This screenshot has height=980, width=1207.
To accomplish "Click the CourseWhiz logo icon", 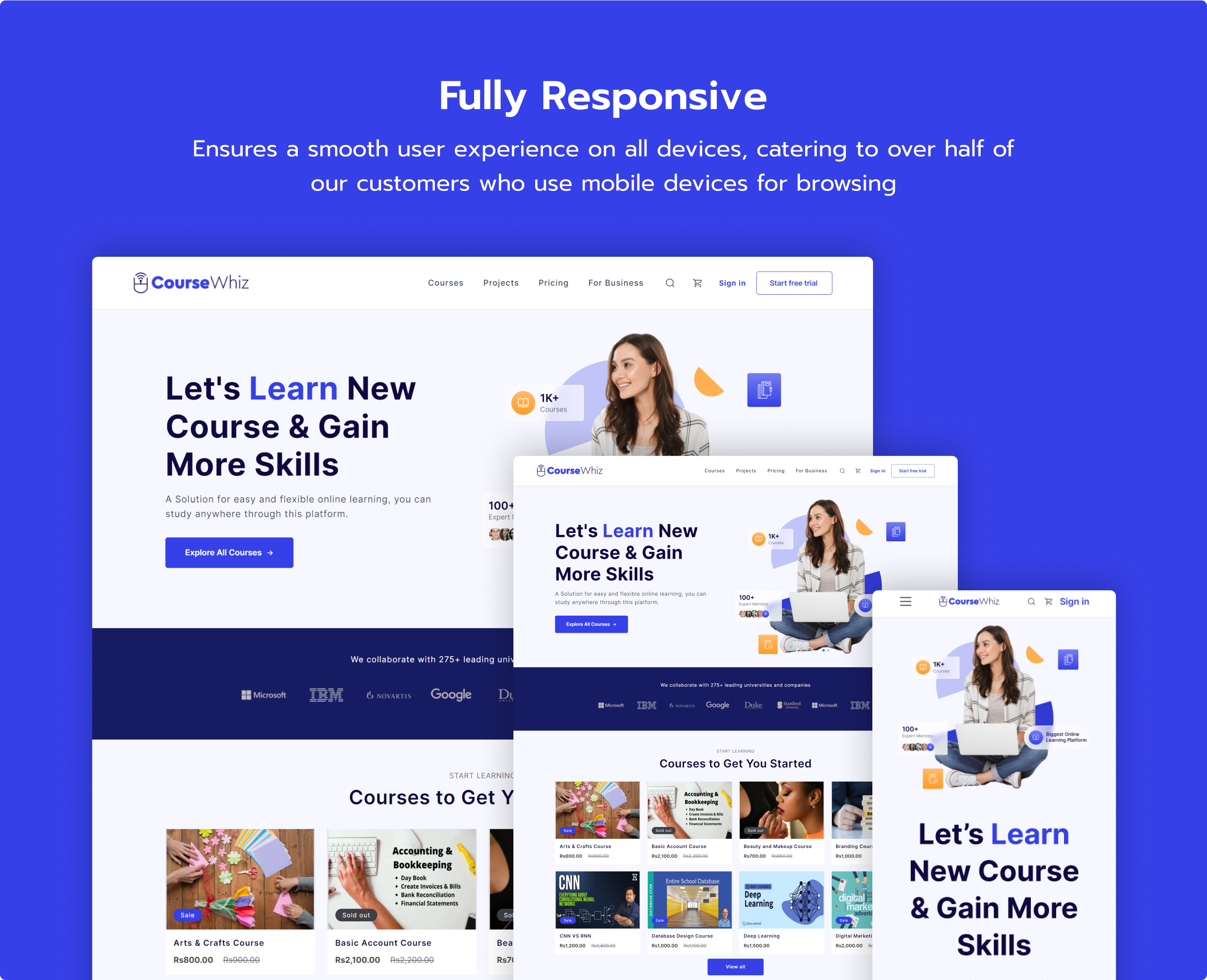I will pos(141,283).
